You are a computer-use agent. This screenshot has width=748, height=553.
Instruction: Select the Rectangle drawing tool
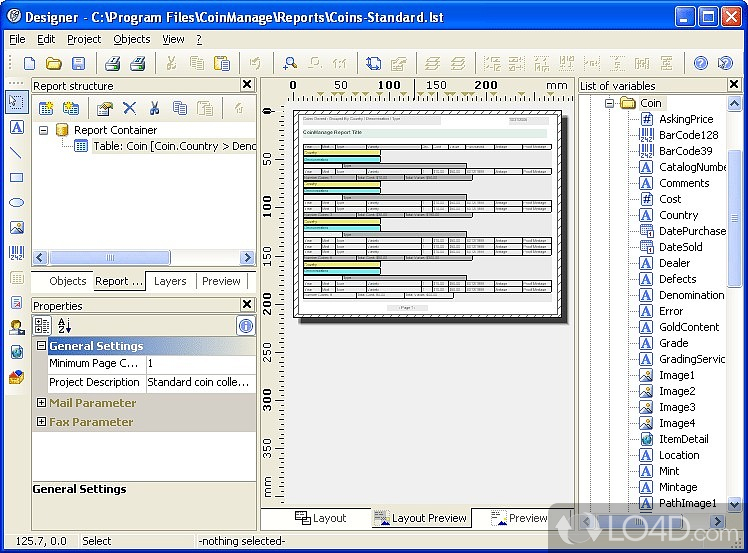16,177
